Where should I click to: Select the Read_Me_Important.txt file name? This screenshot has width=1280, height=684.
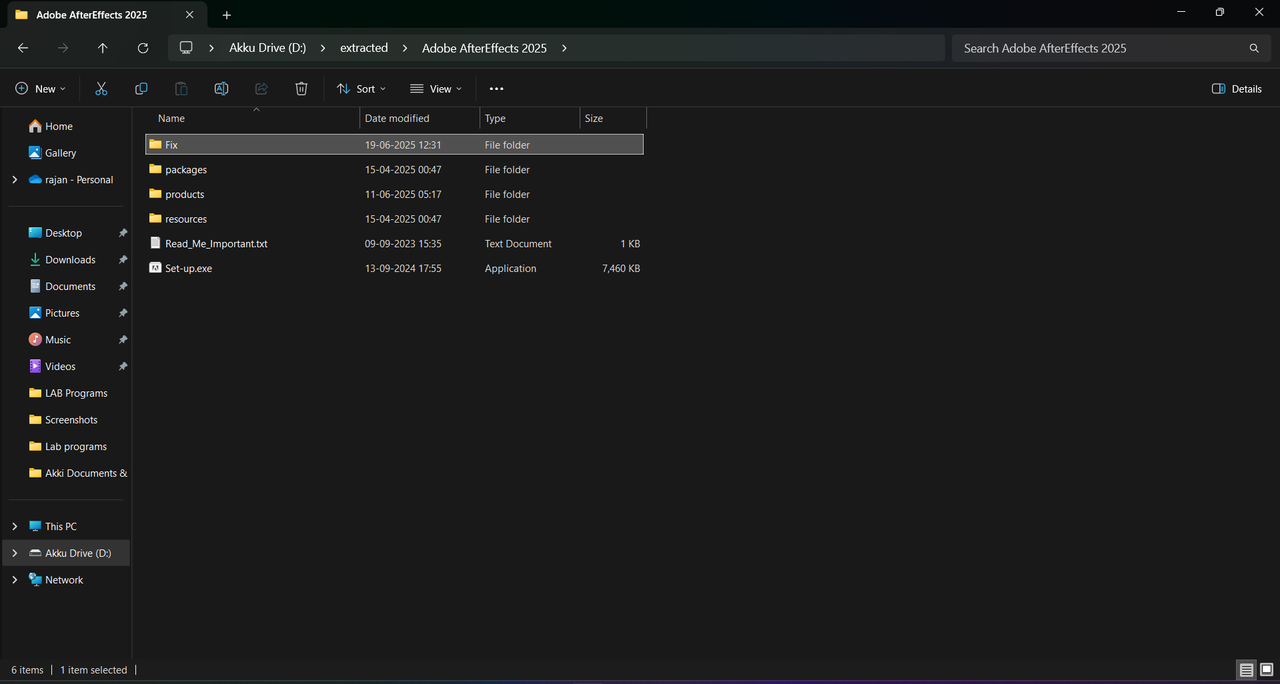click(216, 243)
